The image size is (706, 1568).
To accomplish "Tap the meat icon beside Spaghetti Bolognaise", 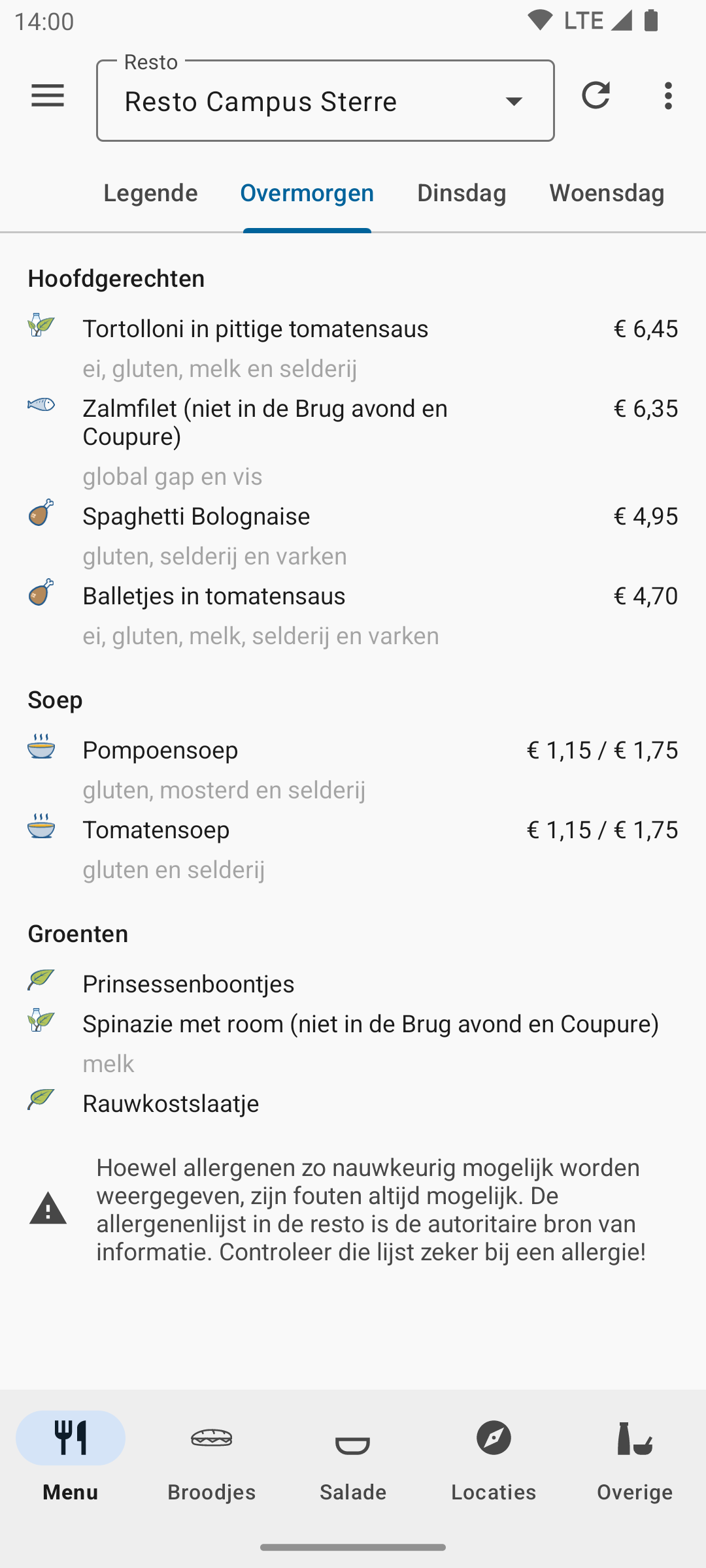I will click(41, 513).
